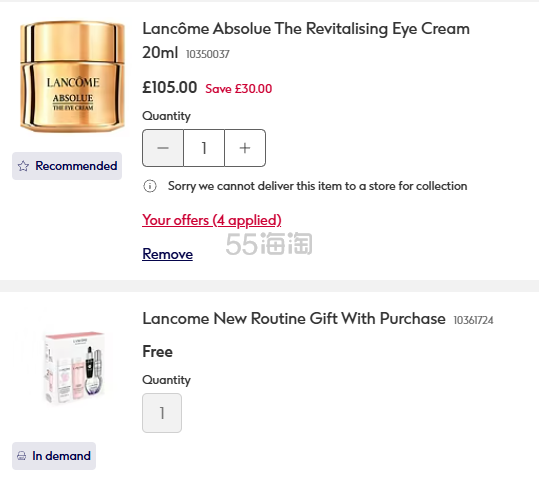Remove the Lancôme eye cream item

pos(167,254)
